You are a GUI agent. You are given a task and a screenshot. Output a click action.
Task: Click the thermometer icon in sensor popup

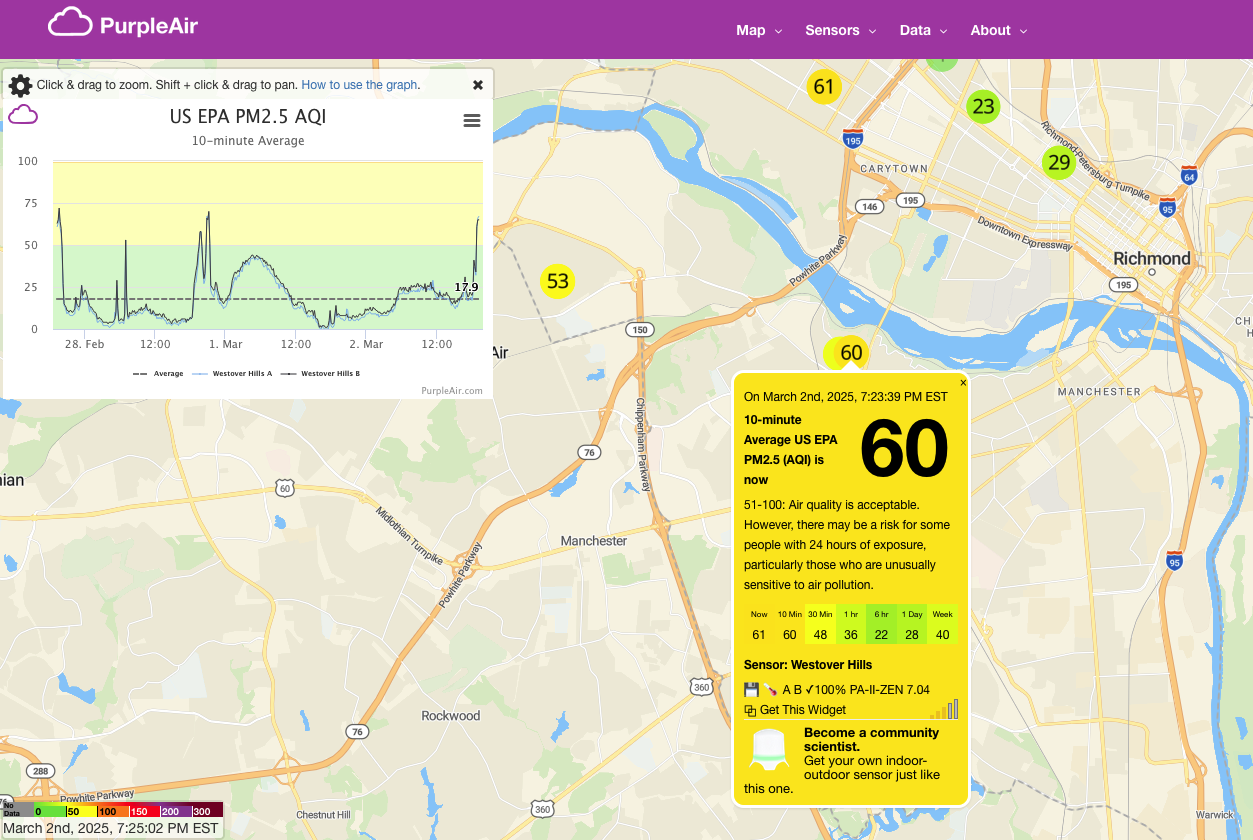point(772,689)
